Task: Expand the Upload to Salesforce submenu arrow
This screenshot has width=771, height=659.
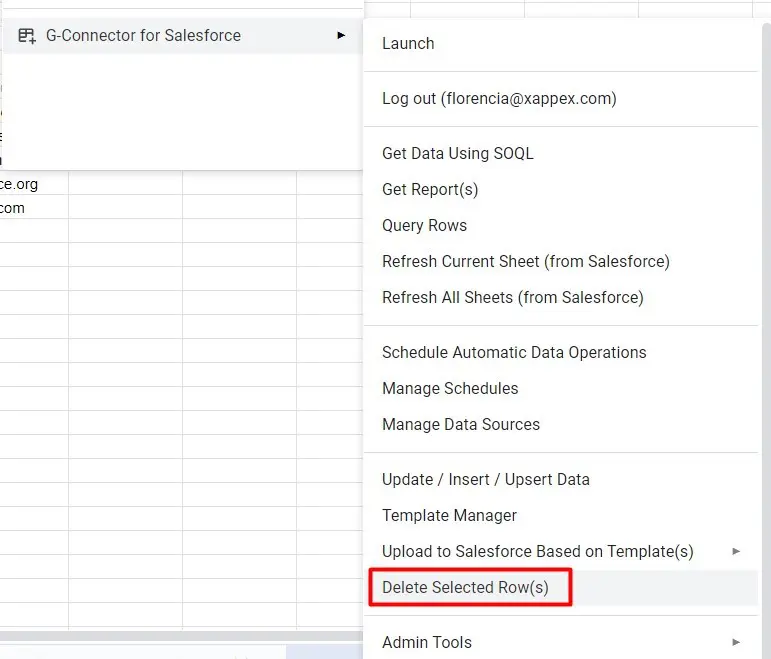Action: tap(736, 551)
